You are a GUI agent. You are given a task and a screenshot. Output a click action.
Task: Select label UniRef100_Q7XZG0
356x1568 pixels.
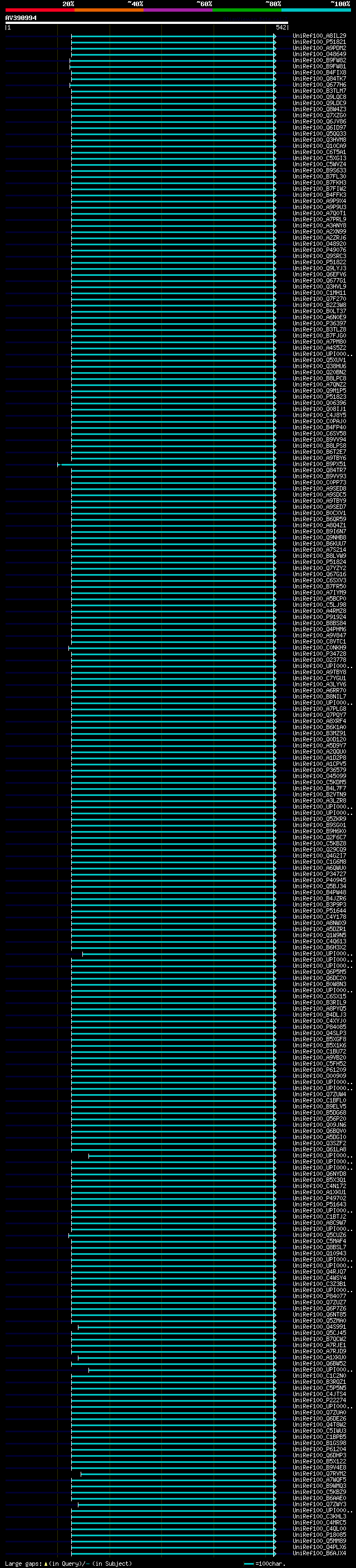[319, 116]
